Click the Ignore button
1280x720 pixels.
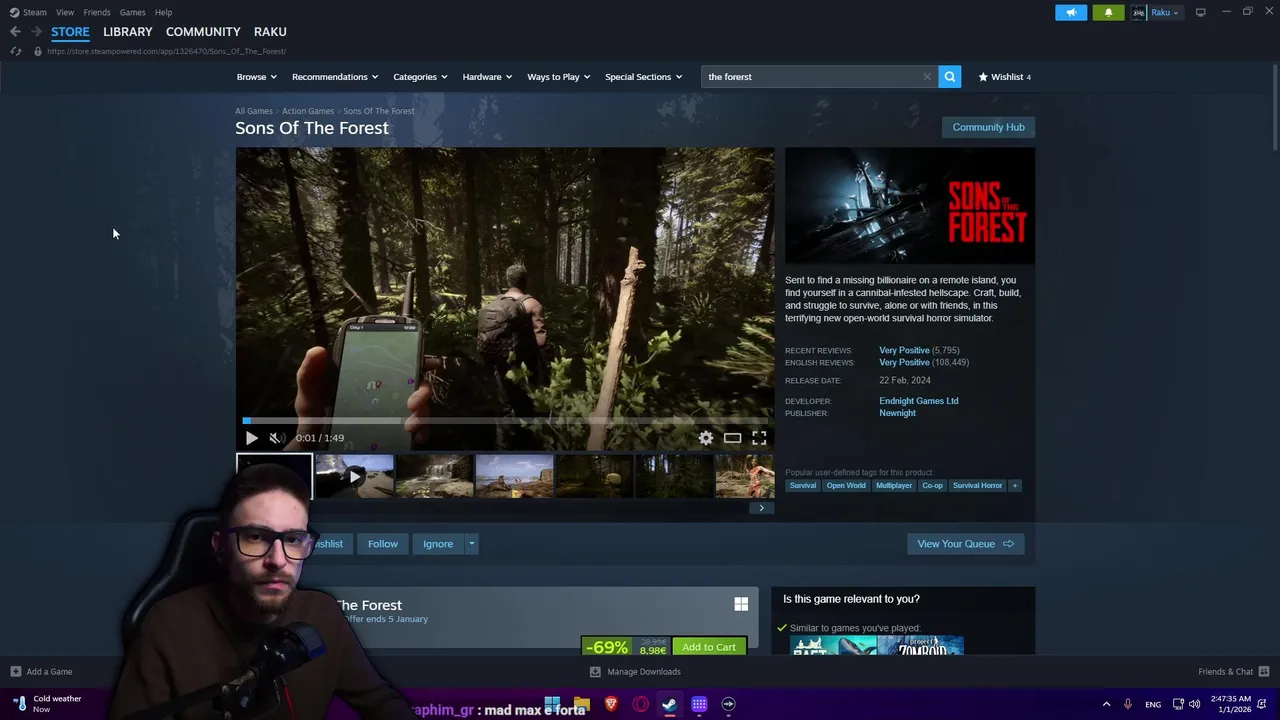pyautogui.click(x=438, y=544)
